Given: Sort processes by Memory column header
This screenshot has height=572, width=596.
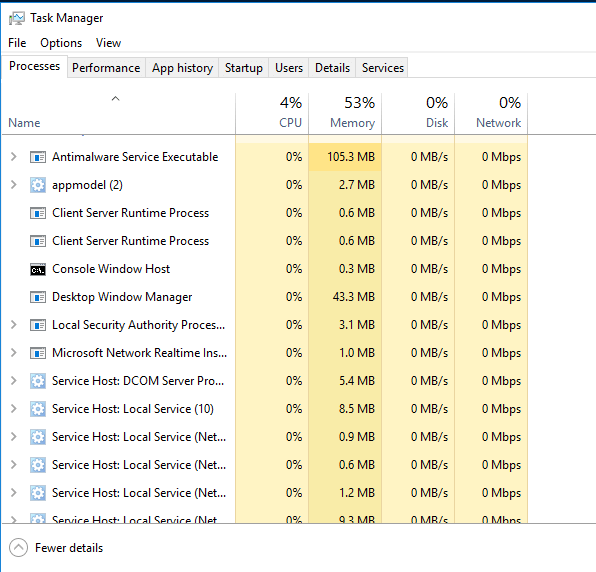Looking at the screenshot, I should [345, 113].
